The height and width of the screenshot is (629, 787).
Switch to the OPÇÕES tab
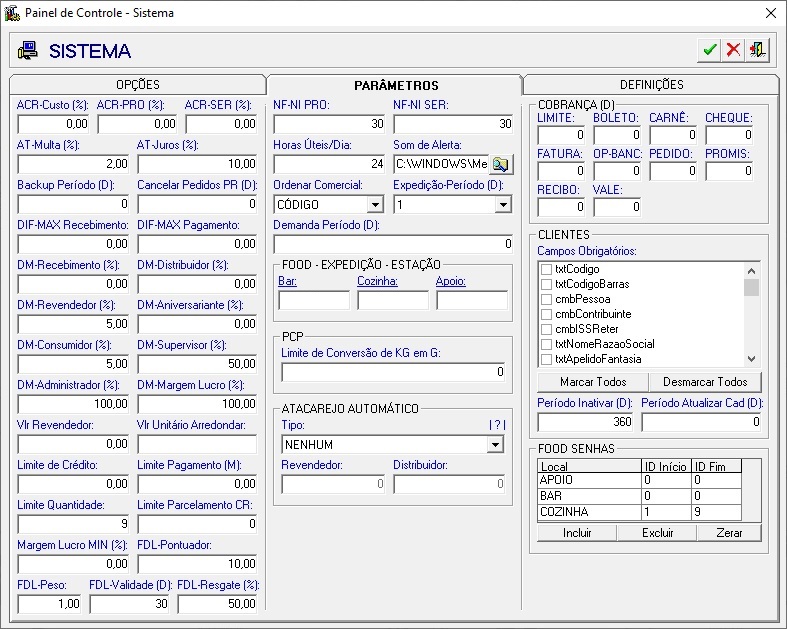[x=138, y=85]
